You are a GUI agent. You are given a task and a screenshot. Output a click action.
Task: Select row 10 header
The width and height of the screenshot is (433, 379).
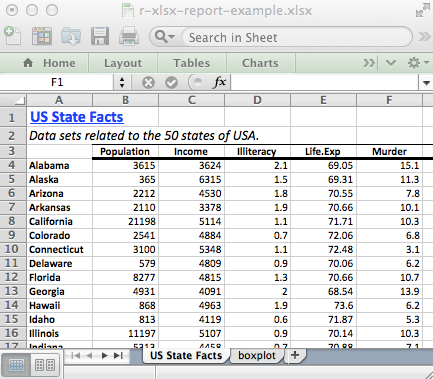coord(13,249)
